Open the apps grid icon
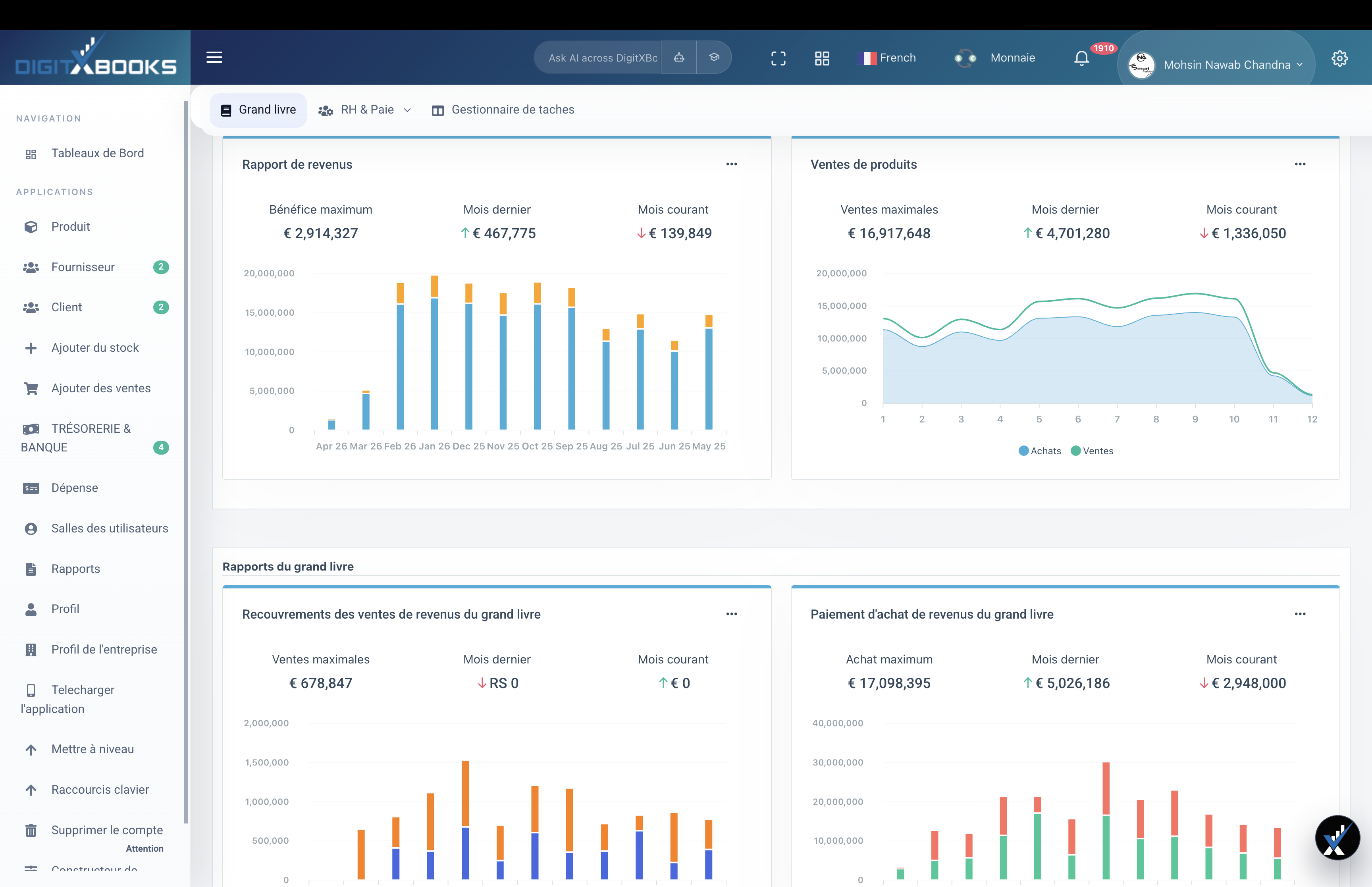 click(x=822, y=58)
